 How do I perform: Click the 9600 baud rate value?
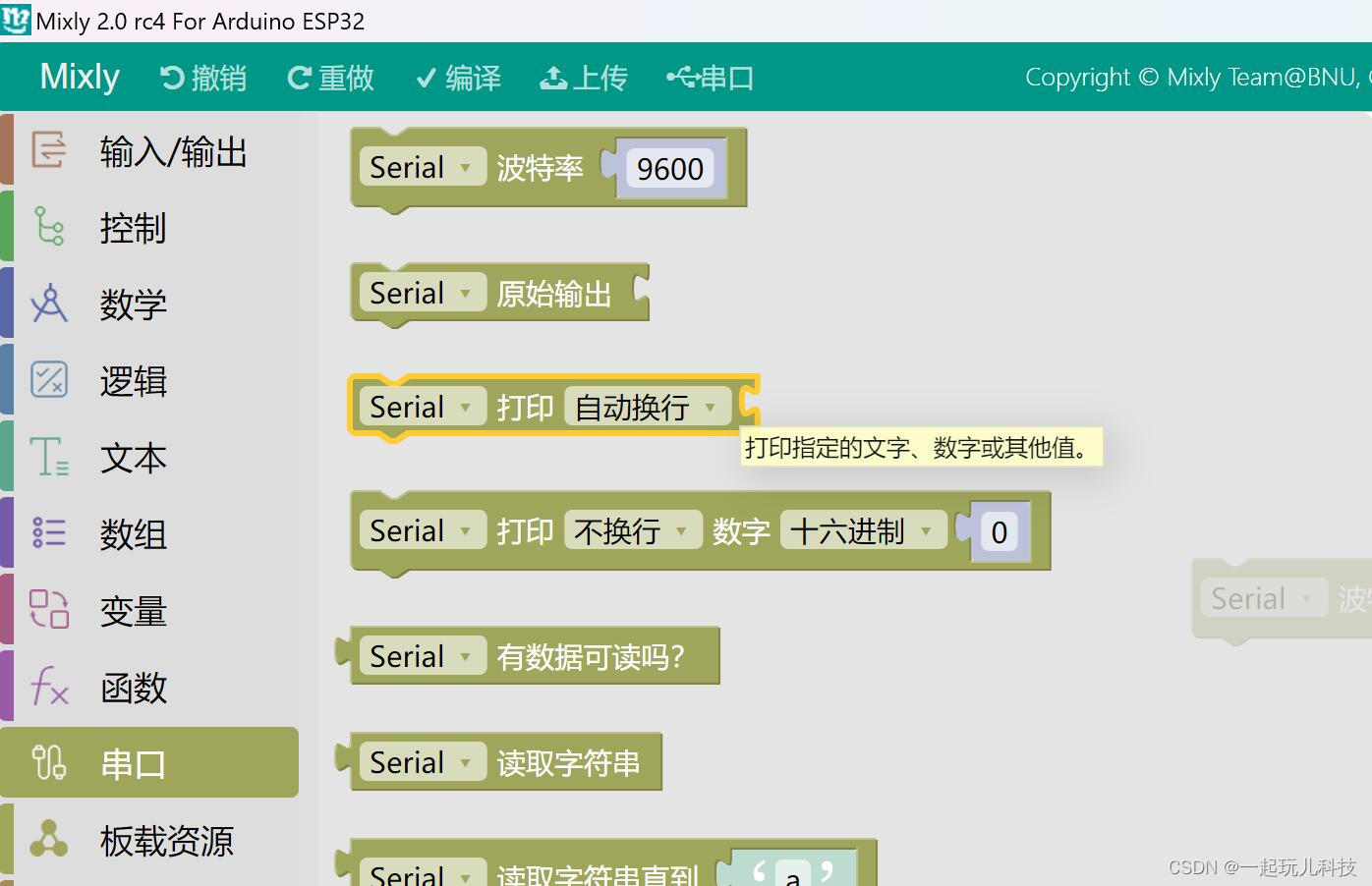pyautogui.click(x=670, y=169)
